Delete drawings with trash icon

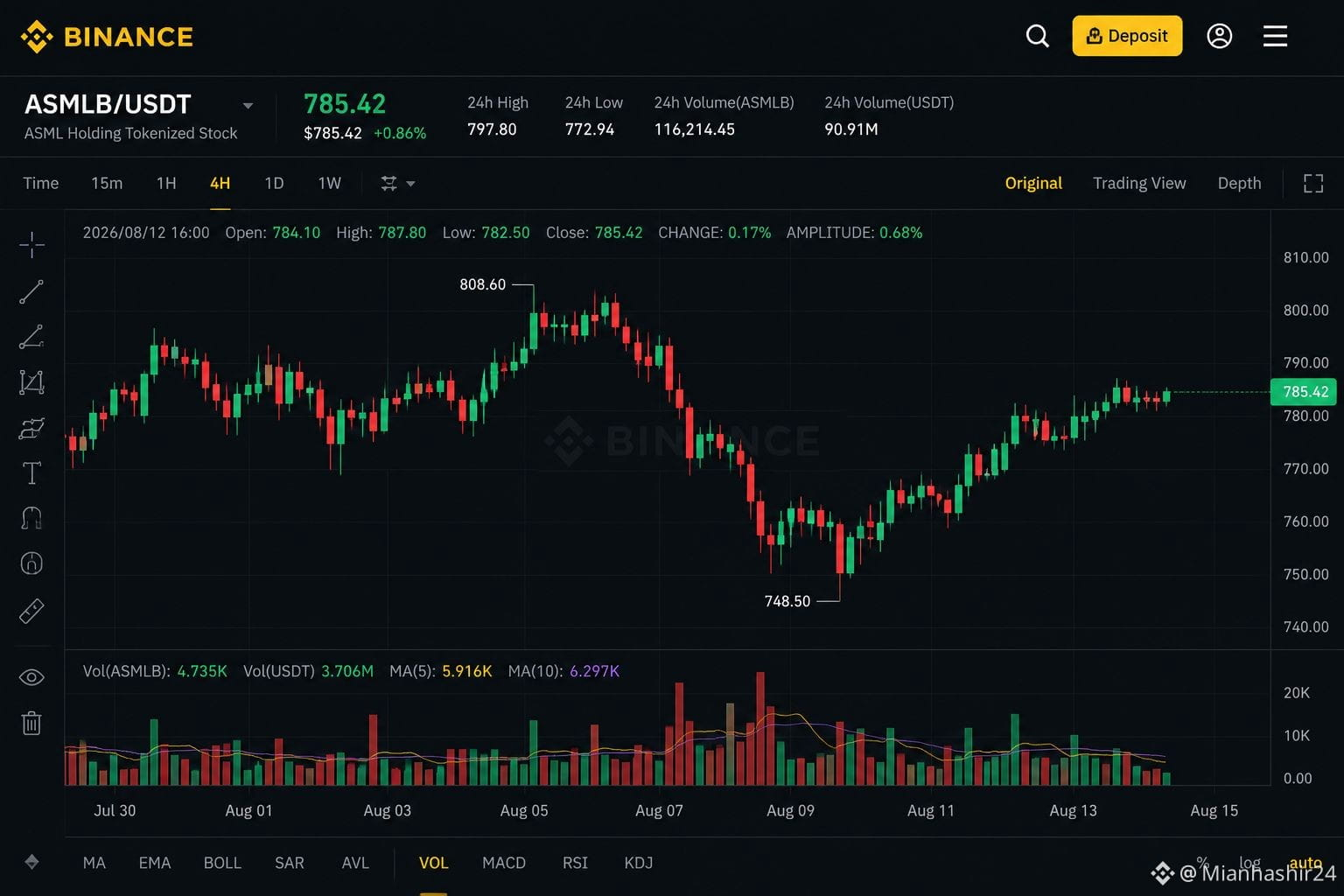point(31,723)
